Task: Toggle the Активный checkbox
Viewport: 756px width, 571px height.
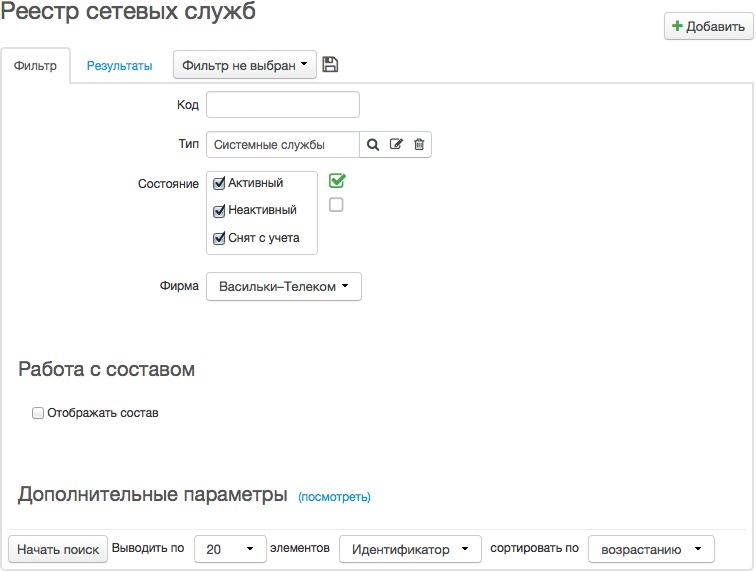Action: coord(219,184)
